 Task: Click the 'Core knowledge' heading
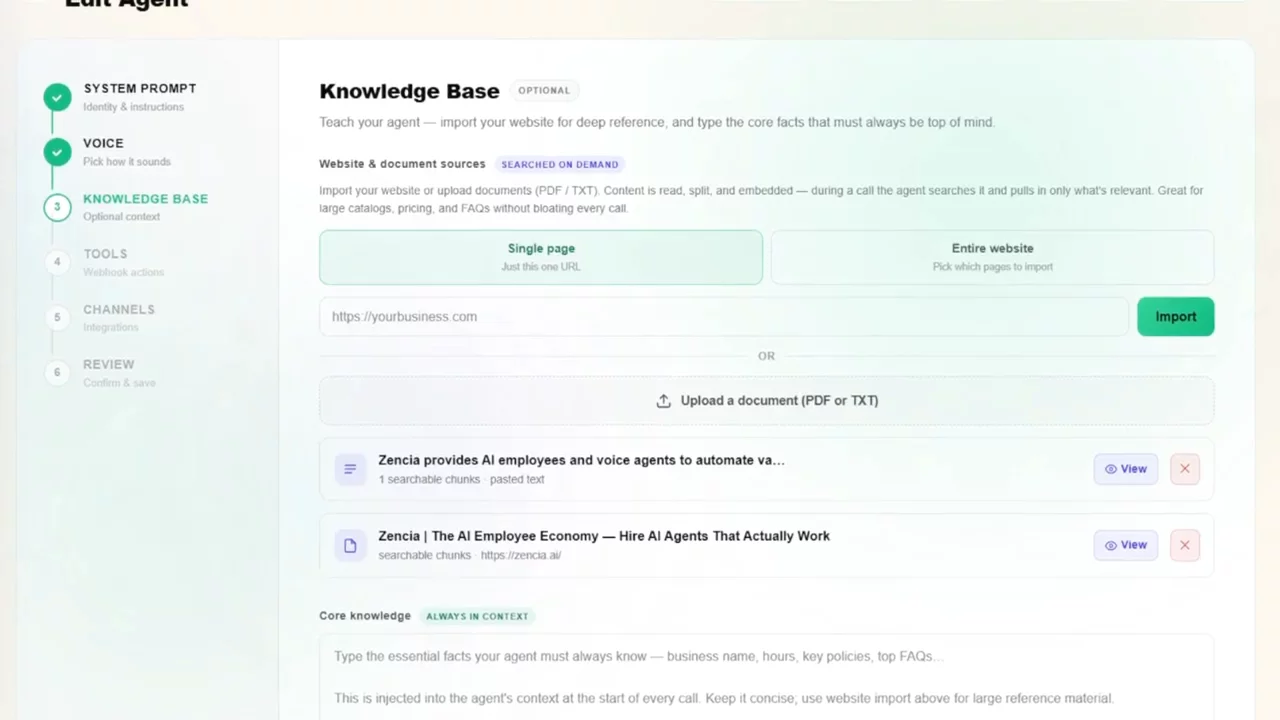pos(365,616)
